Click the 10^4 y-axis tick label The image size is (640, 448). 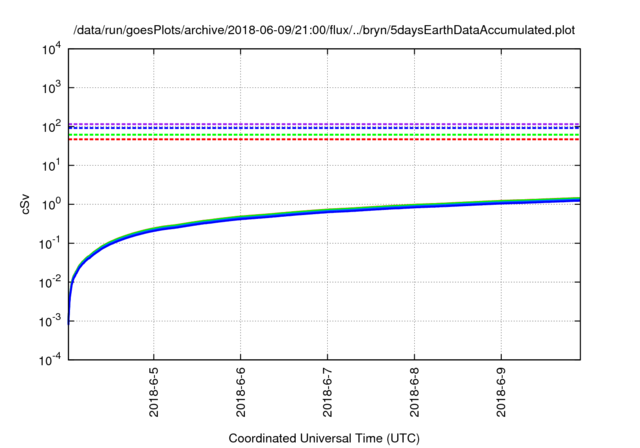pyautogui.click(x=51, y=49)
